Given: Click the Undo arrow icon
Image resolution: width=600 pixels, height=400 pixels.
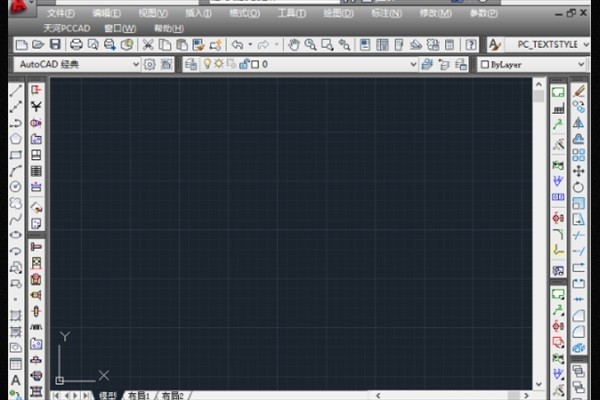Looking at the screenshot, I should pos(237,45).
